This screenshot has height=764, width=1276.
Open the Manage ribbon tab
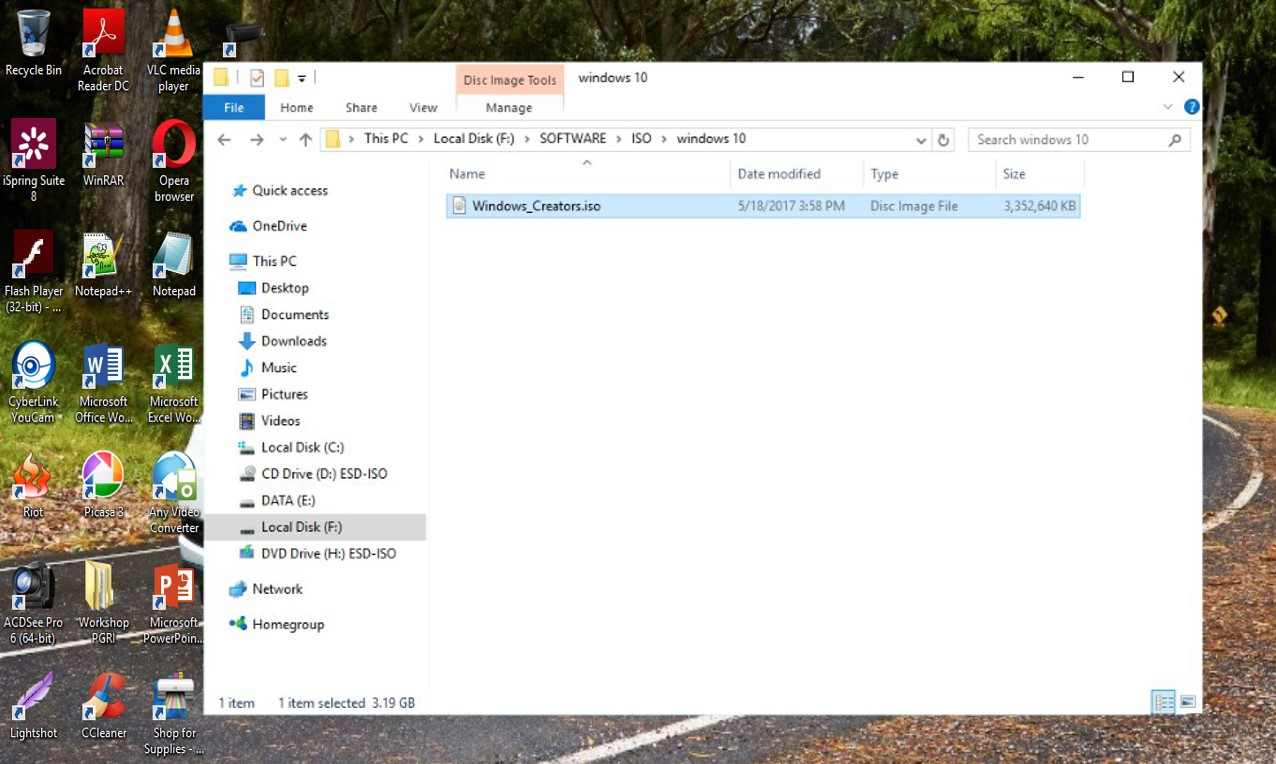509,107
